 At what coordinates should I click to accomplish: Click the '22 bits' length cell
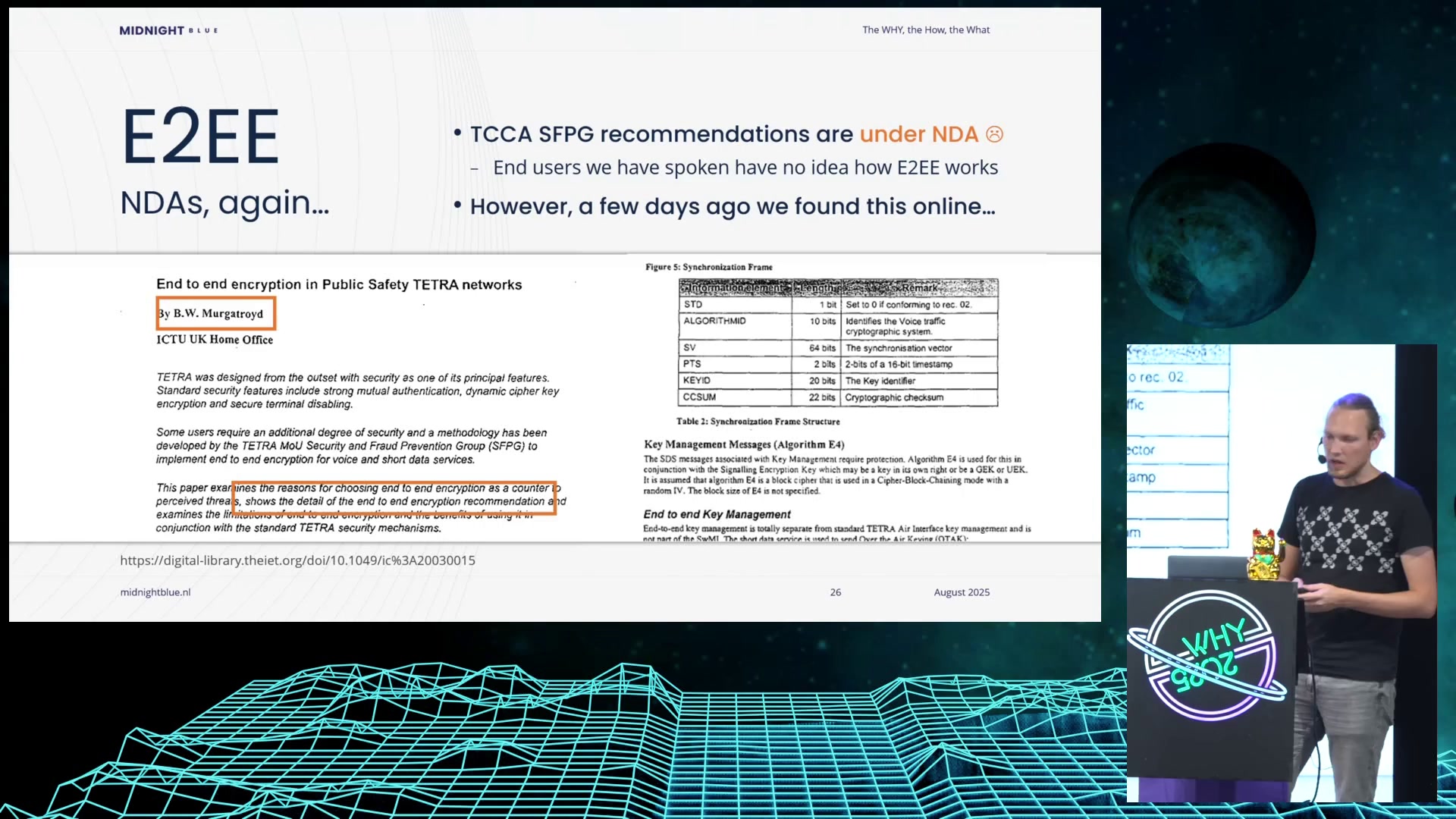tap(817, 397)
